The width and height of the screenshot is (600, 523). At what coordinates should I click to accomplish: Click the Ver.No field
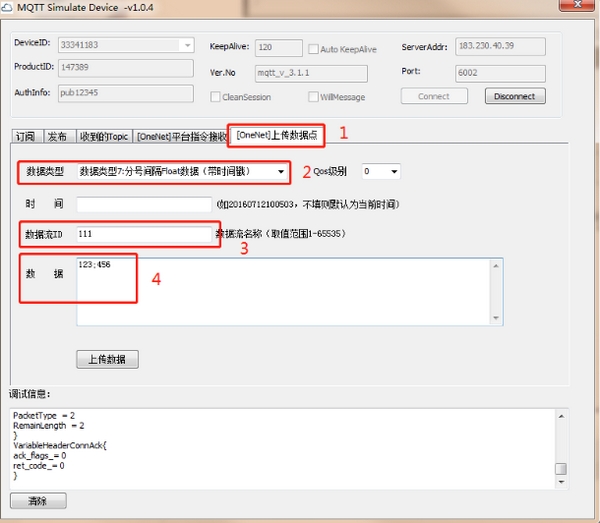[x=311, y=73]
